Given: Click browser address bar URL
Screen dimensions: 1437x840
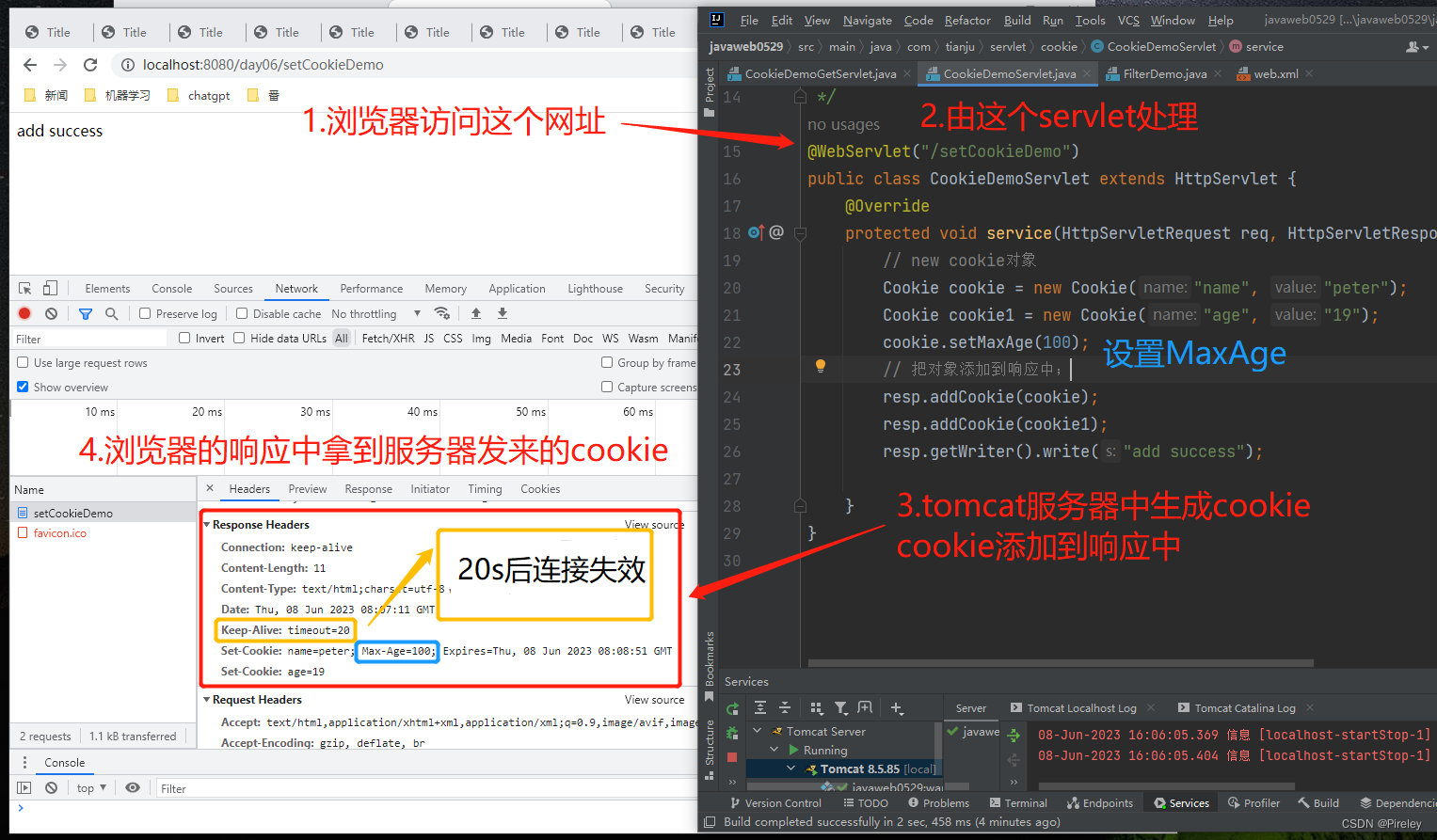Looking at the screenshot, I should pyautogui.click(x=263, y=65).
